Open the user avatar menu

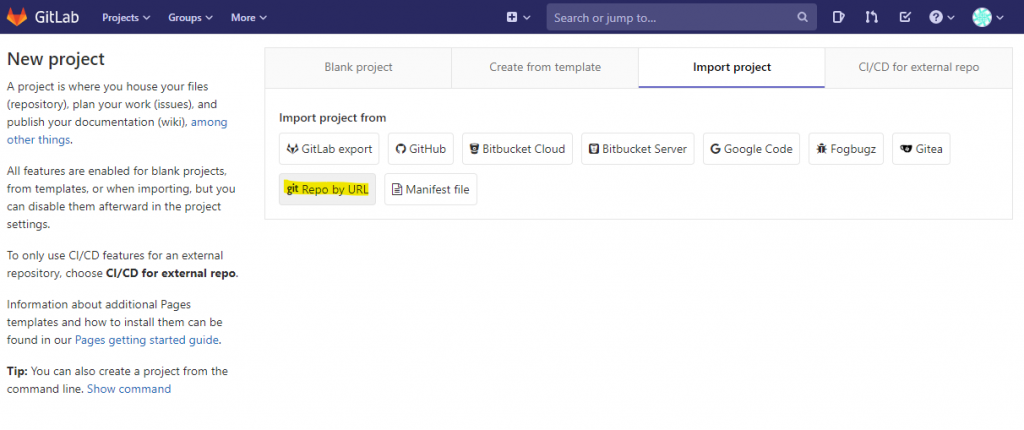pyautogui.click(x=987, y=18)
